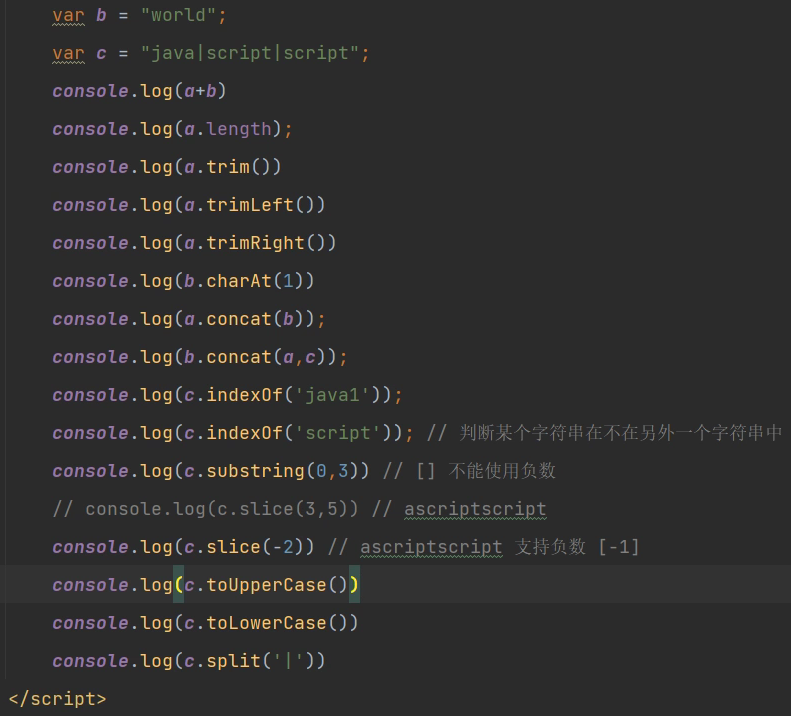Click the var c = "java|script|script" line
The image size is (791, 716).
[211, 53]
